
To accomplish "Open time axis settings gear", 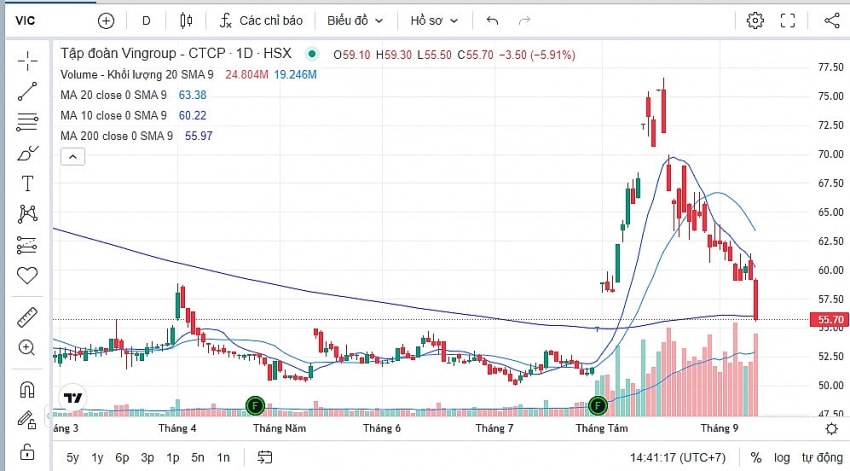I will [x=831, y=429].
